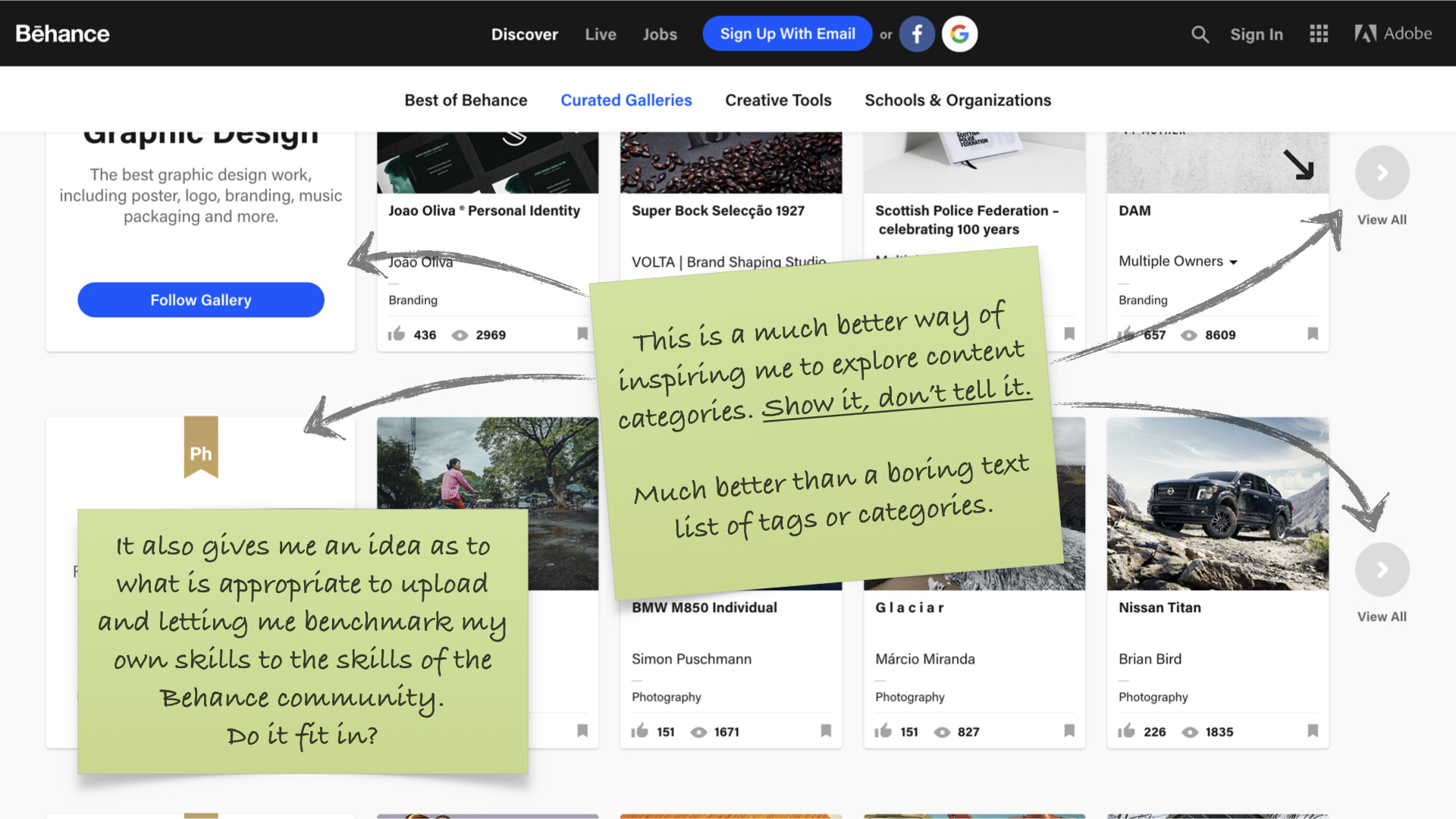
Task: Sign up with Google icon
Action: [959, 34]
